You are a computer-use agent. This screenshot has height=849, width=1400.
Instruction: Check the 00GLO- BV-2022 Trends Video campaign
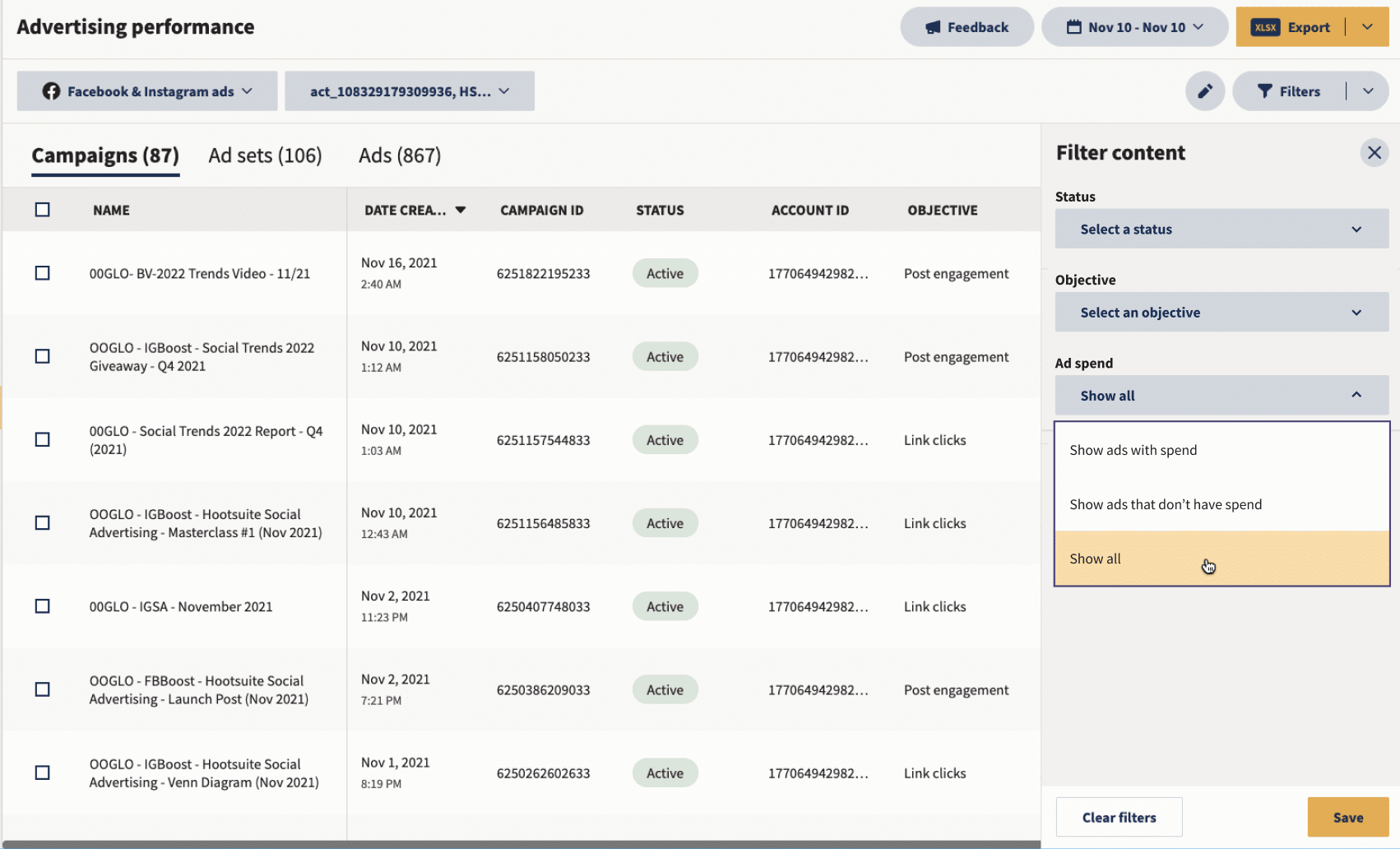click(x=43, y=273)
